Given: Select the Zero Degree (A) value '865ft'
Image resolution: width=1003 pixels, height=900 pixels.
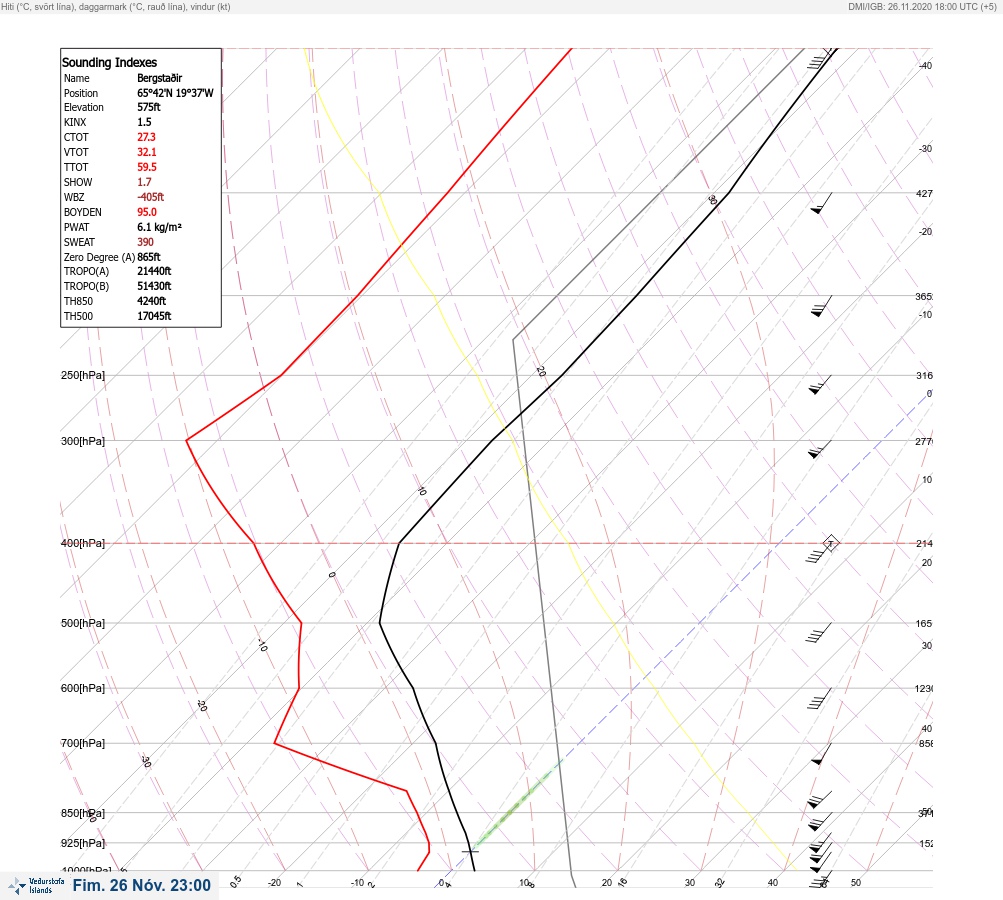Looking at the screenshot, I should click(x=148, y=257).
